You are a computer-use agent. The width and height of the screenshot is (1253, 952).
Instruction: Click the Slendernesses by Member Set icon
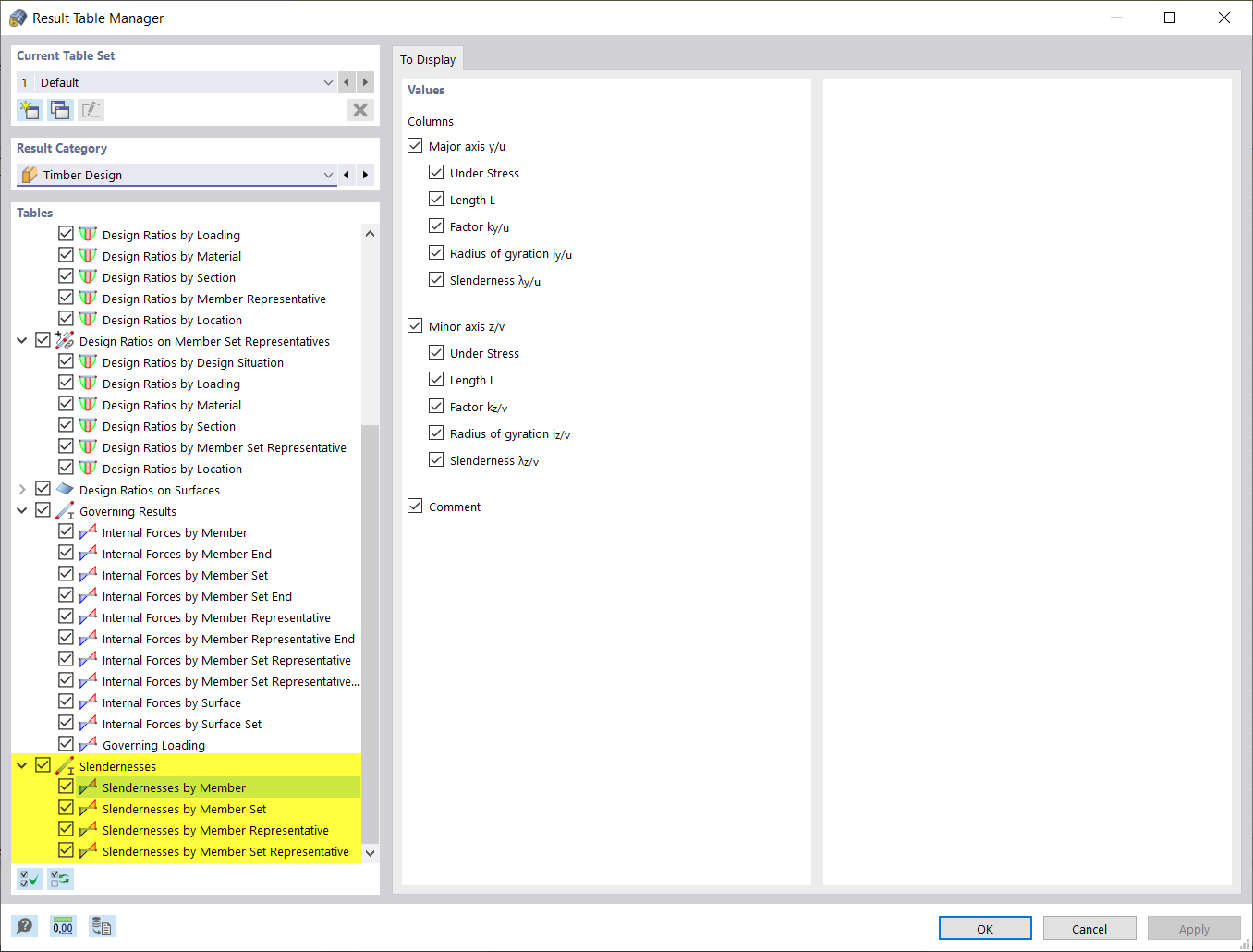88,808
